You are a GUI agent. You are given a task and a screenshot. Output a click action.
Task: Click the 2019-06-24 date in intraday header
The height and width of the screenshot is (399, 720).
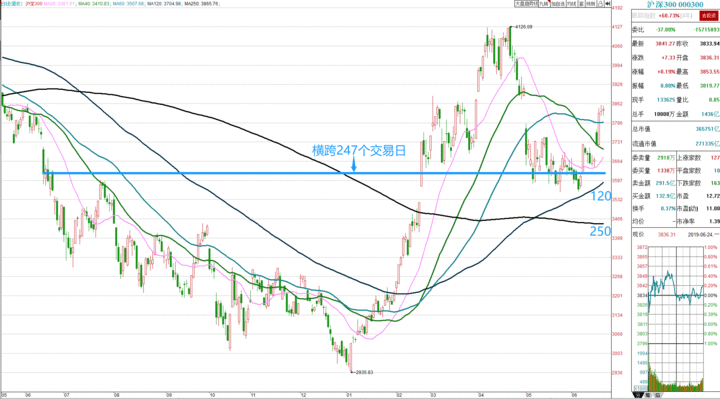coord(701,235)
